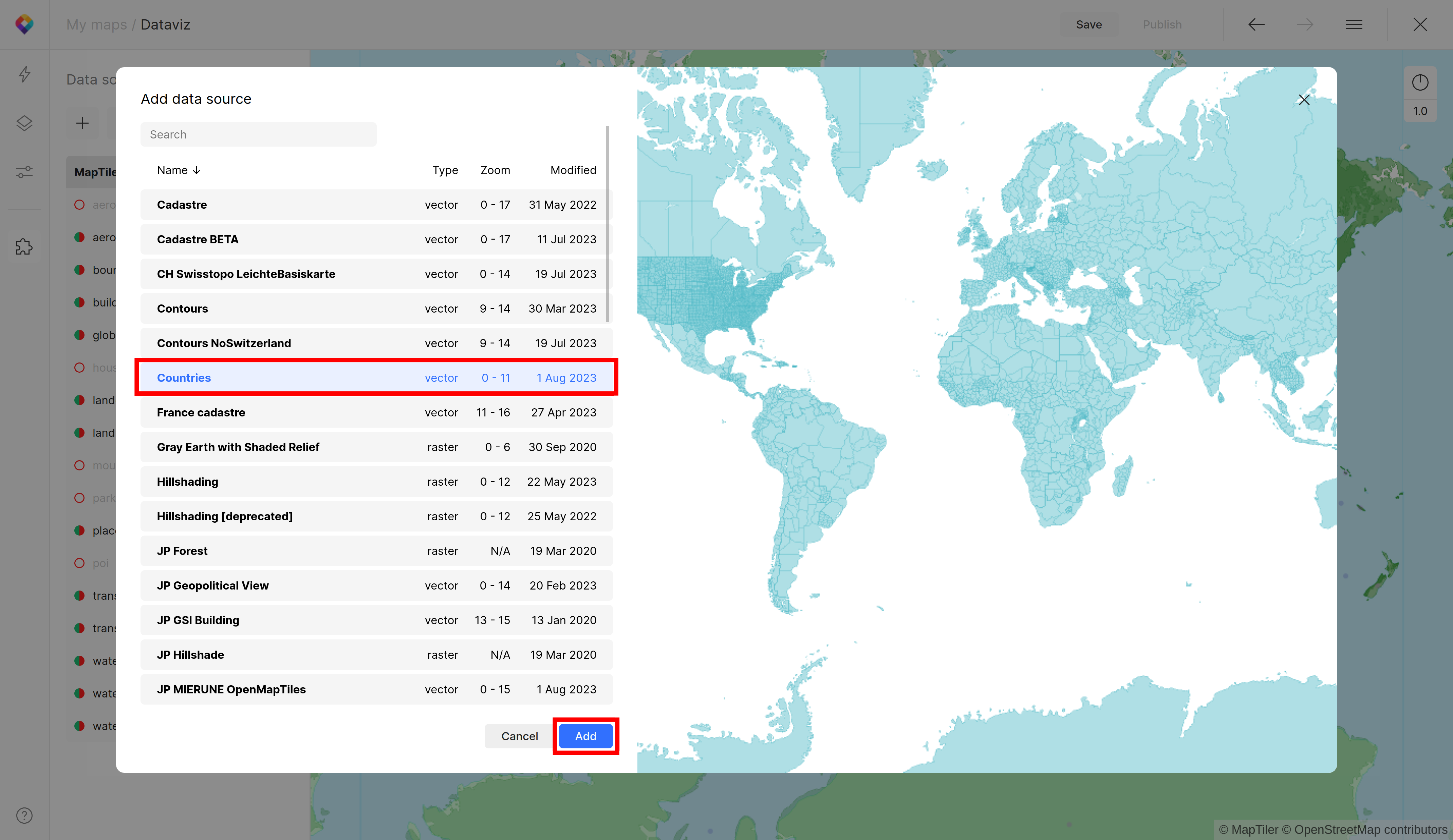Open the My maps breadcrumb link
The image size is (1453, 840).
click(x=96, y=25)
